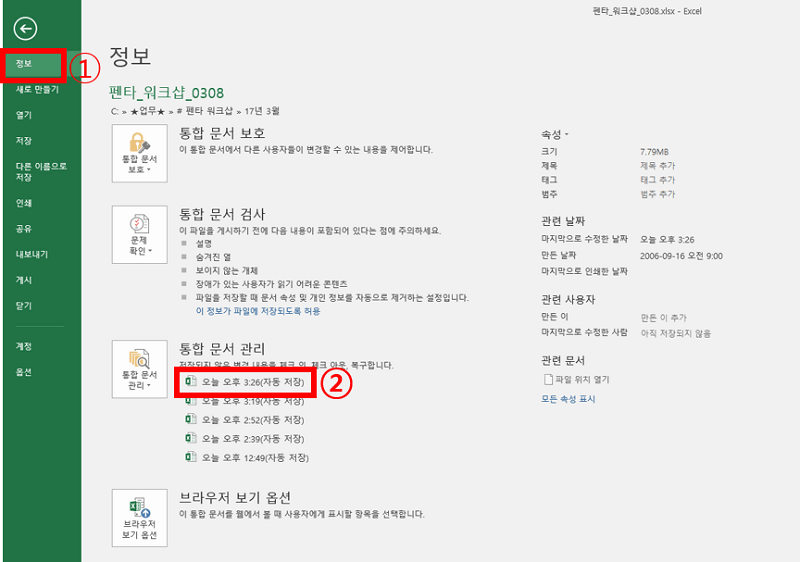Select 게시 in the sidebar
Viewport: 800px width, 562px height.
click(24, 279)
